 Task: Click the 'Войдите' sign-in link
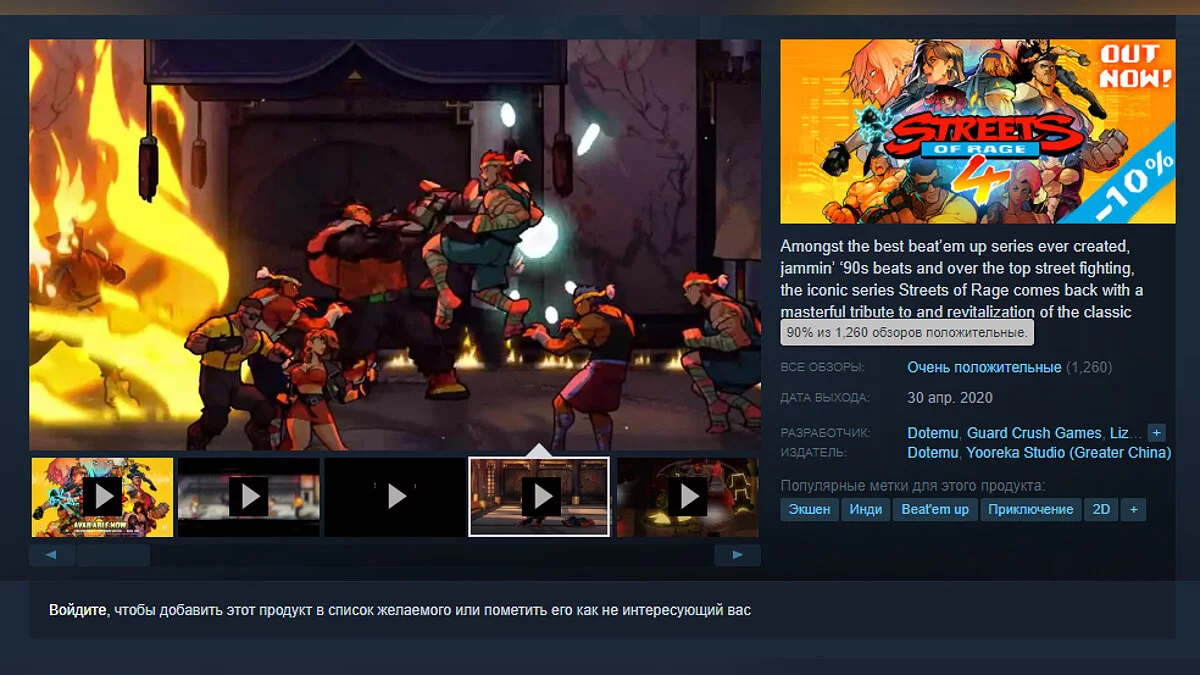point(78,609)
